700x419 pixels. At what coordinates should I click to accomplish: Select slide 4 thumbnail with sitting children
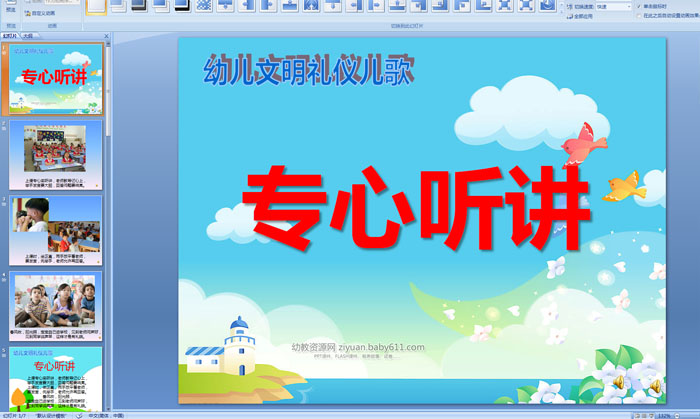[56, 306]
